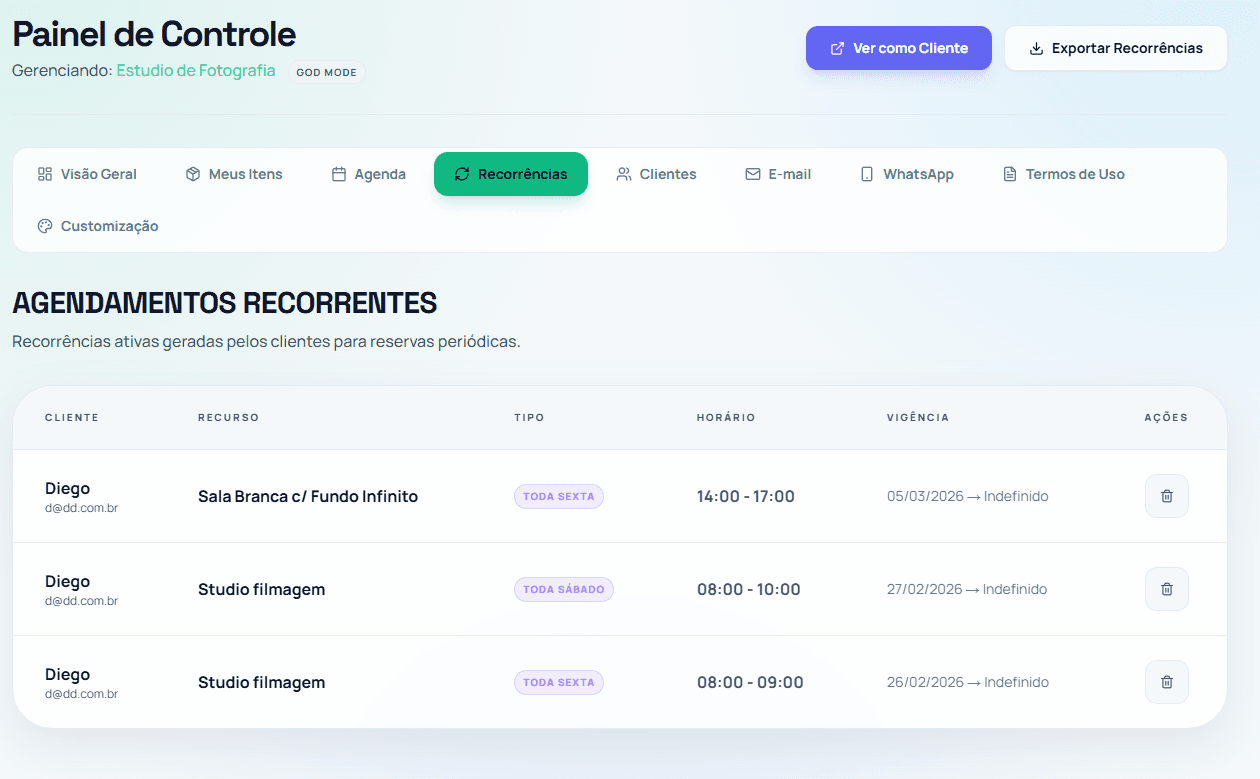Open the Visão Geral tab

[x=87, y=174]
